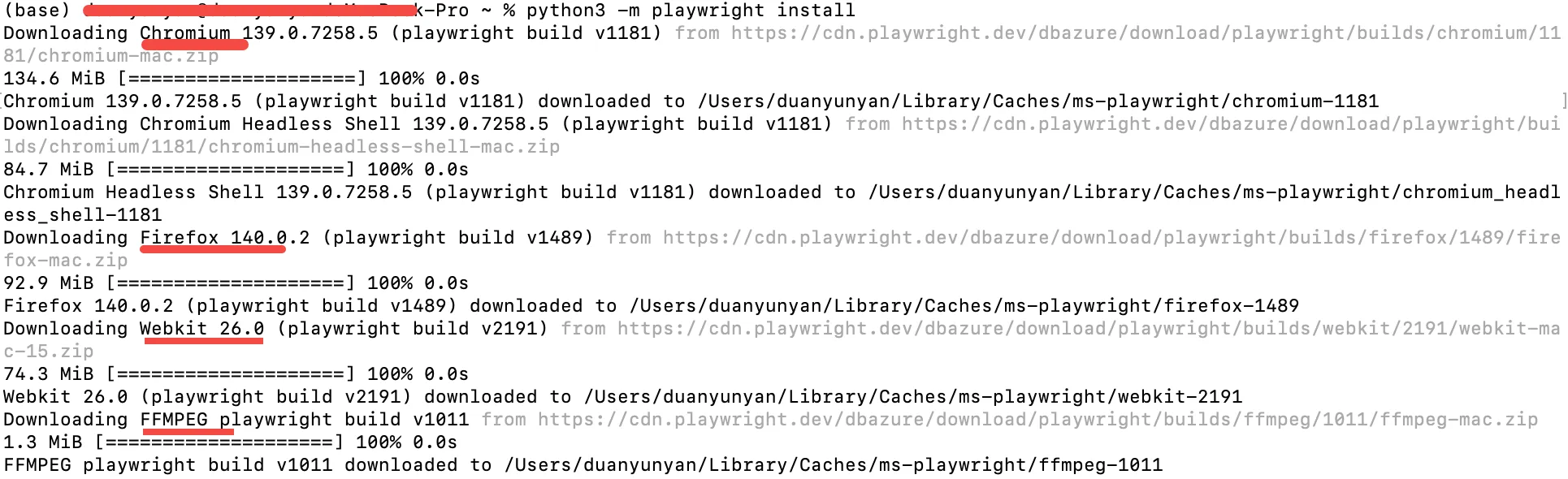The width and height of the screenshot is (1568, 479).
Task: Click the "134.6 MiB" size text
Action: [x=54, y=79]
